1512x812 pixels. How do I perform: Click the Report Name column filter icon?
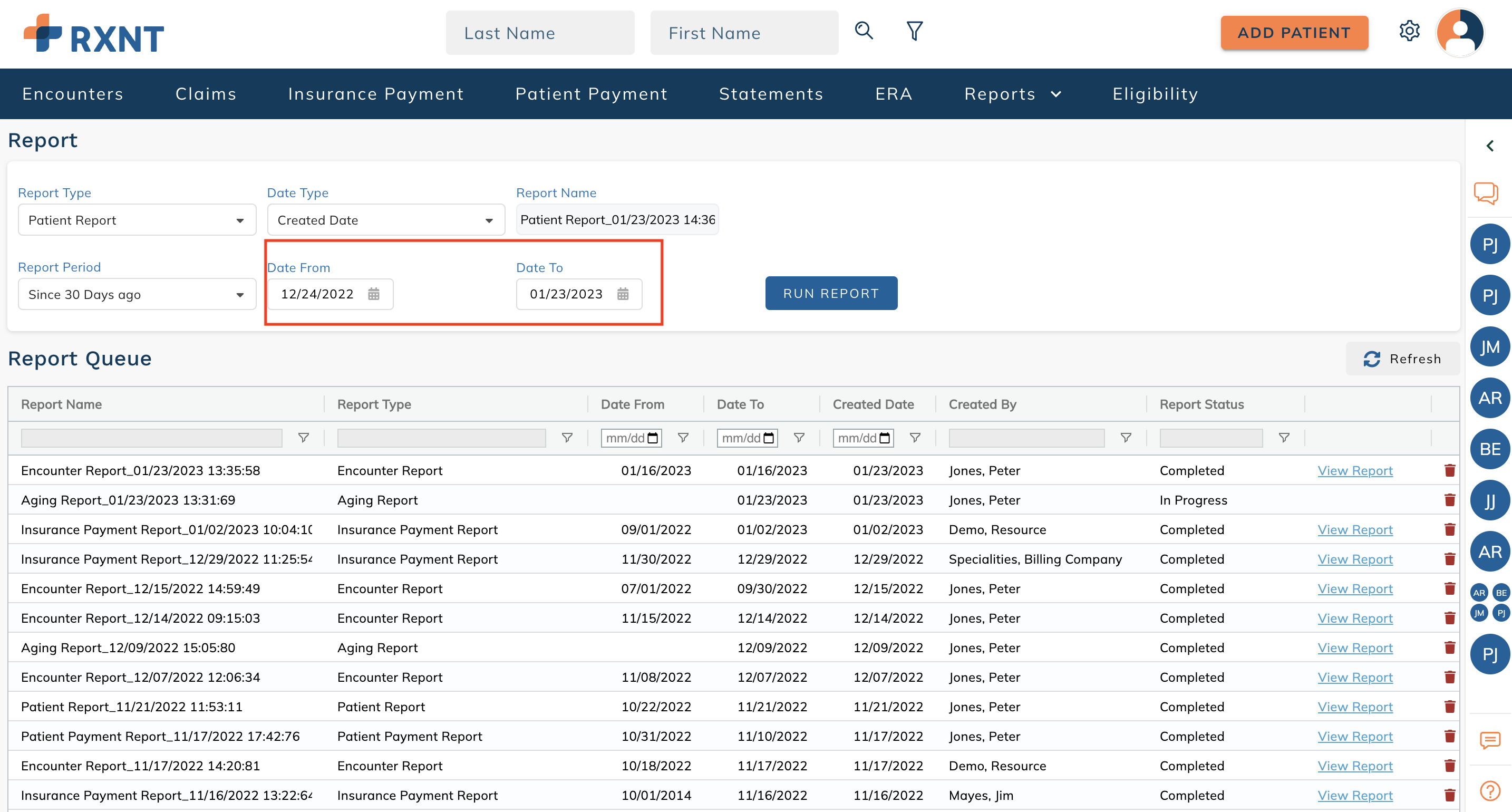(304, 438)
